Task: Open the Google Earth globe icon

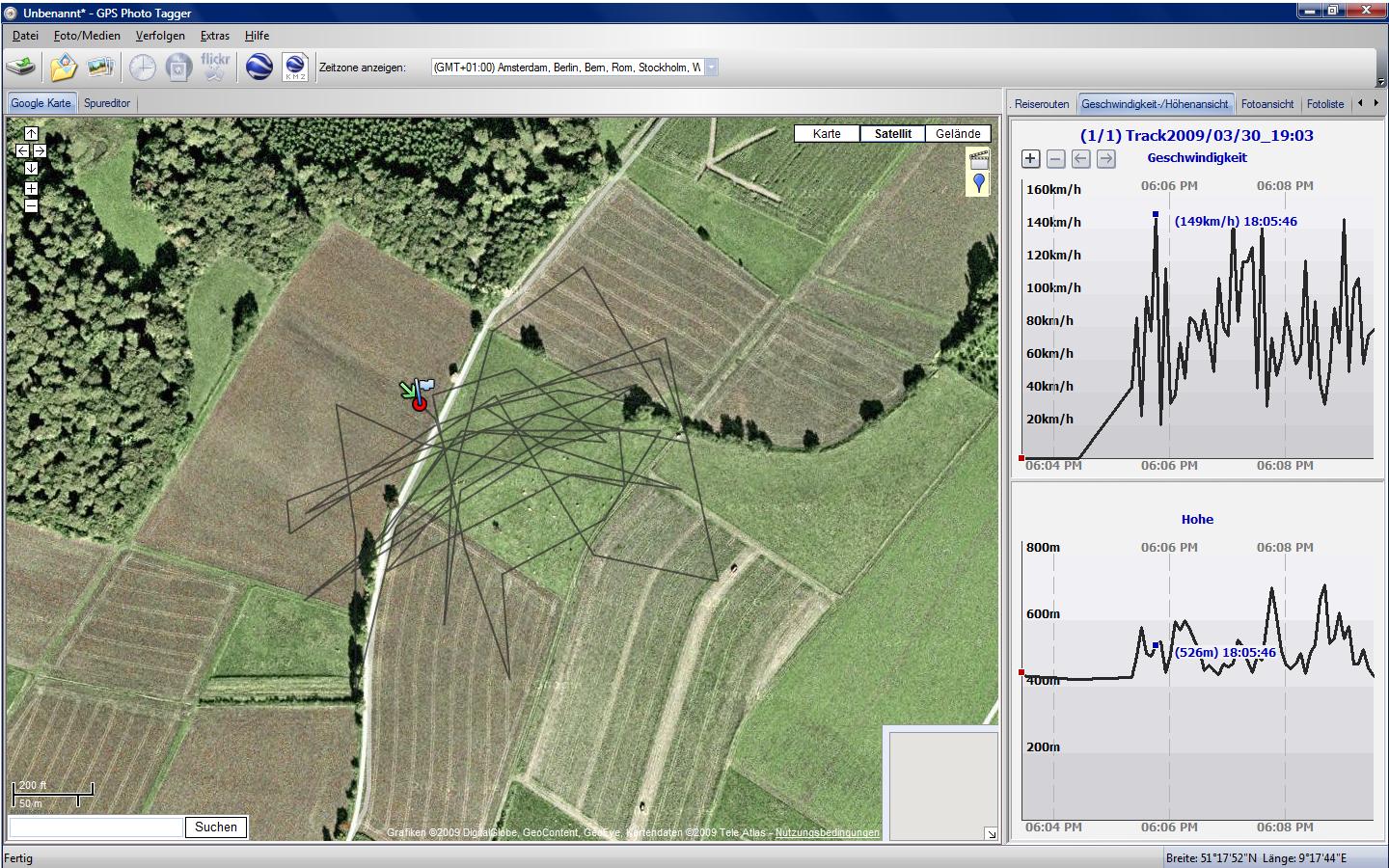Action: 259,68
